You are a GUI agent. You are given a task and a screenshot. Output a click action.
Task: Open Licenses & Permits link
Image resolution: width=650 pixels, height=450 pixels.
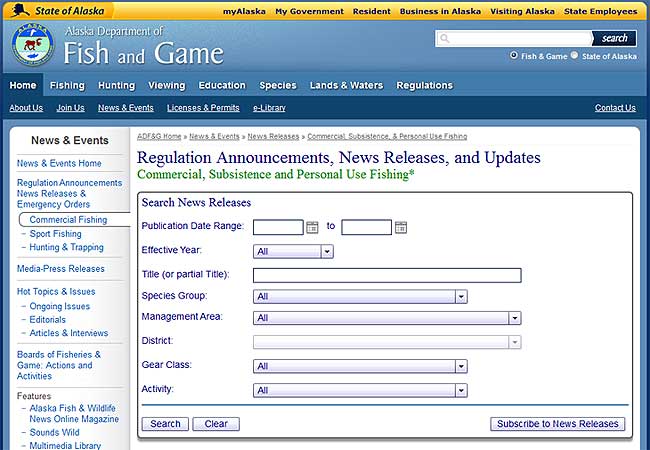(203, 108)
